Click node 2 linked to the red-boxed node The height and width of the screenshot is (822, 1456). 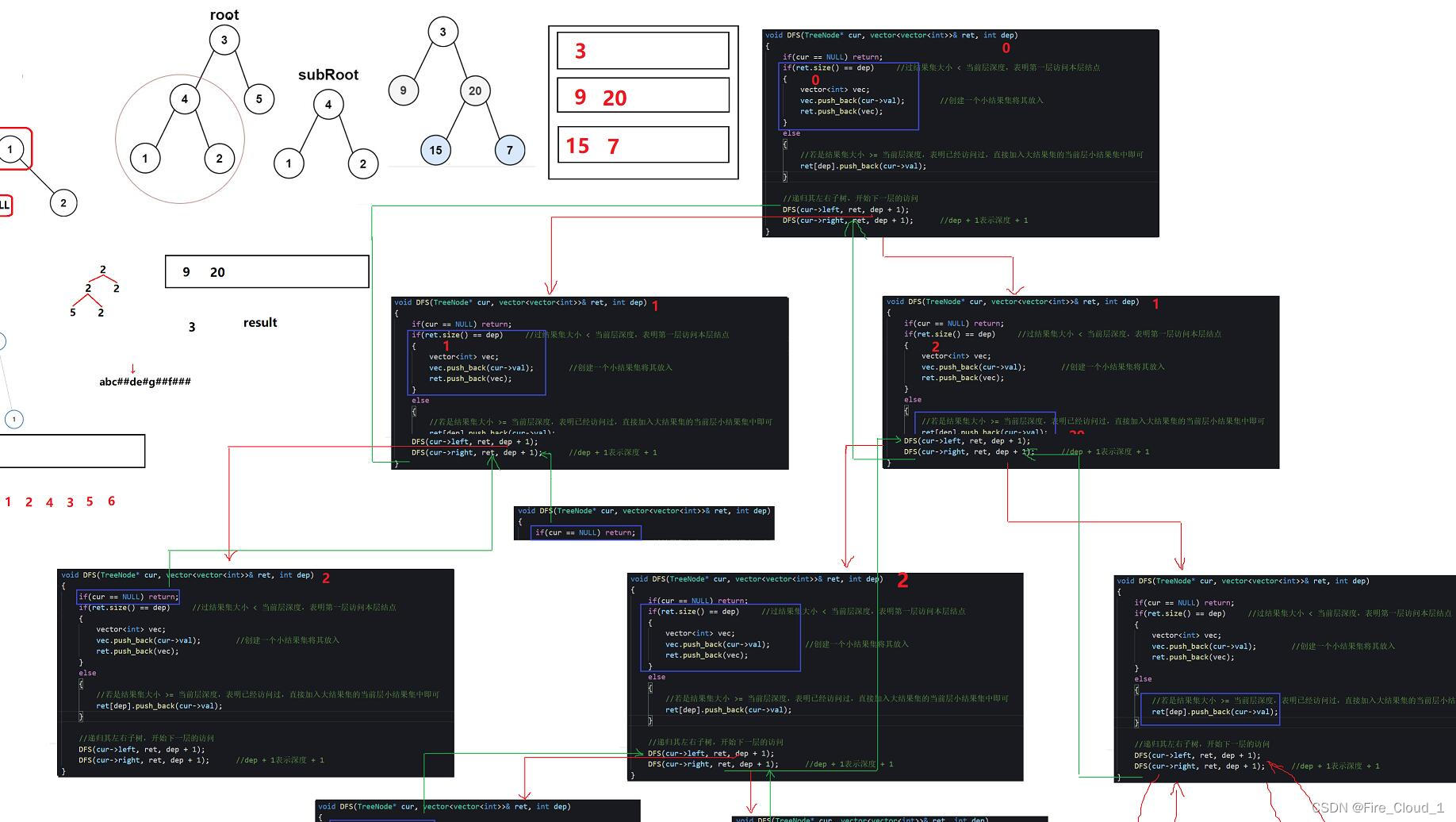(x=63, y=202)
